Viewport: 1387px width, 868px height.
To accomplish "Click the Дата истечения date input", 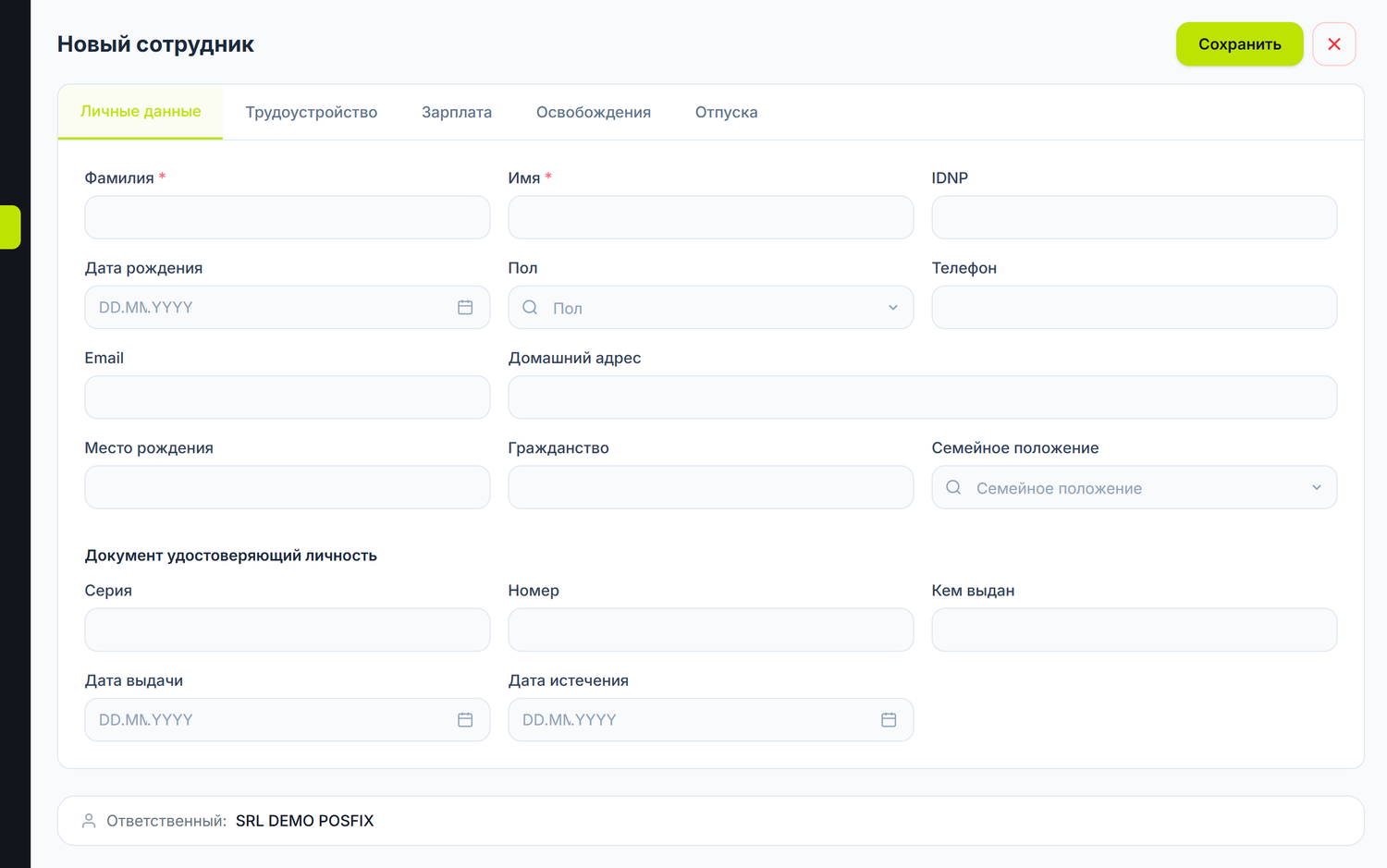I will (x=711, y=720).
